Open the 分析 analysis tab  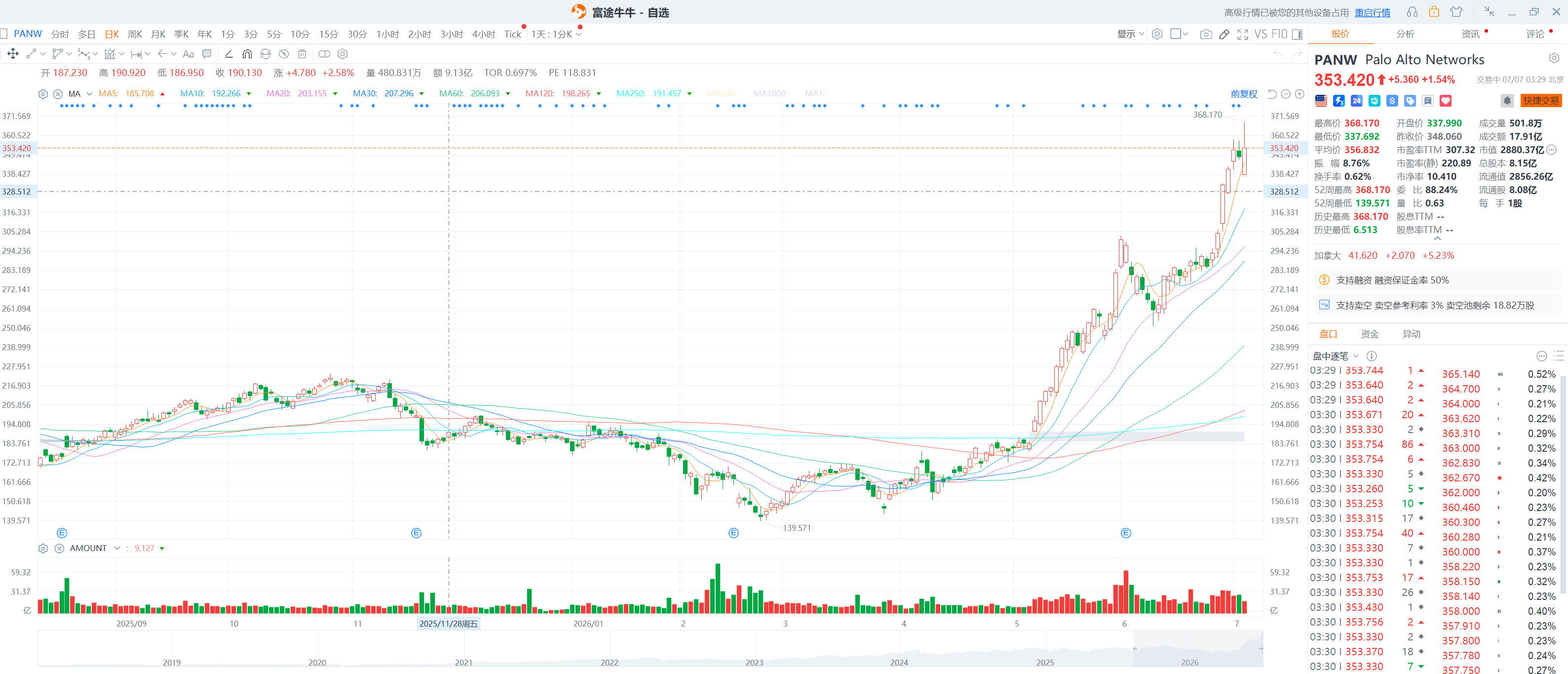click(x=1405, y=34)
